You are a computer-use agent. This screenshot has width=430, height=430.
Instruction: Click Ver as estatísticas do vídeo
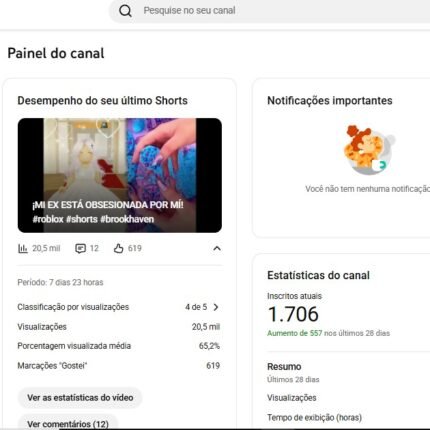[80, 398]
